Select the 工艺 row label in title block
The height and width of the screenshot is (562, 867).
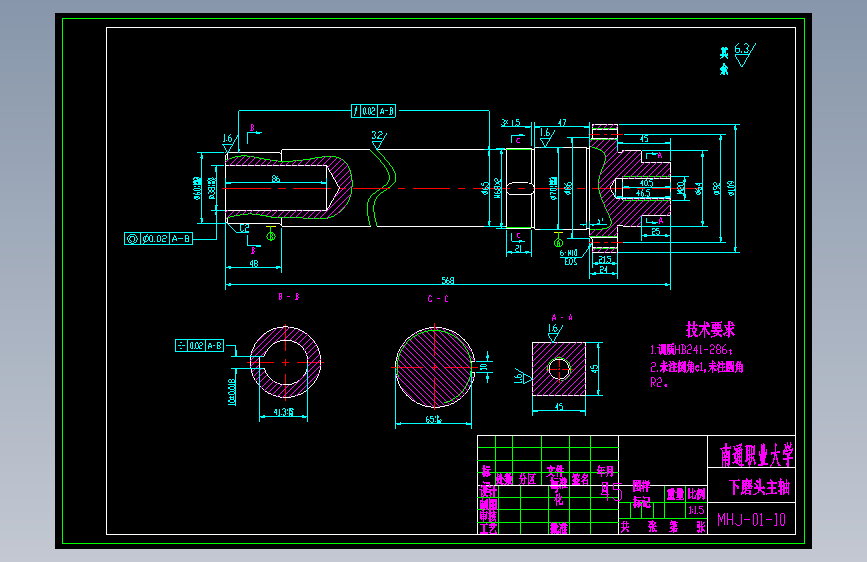(x=488, y=528)
